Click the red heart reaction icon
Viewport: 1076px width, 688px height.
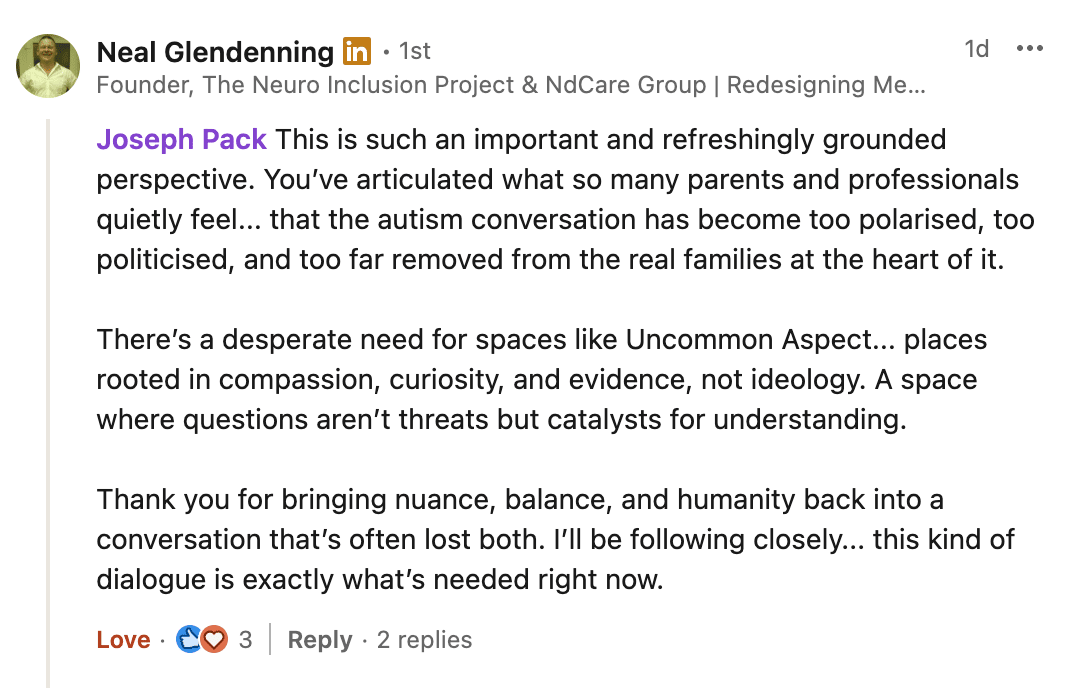point(214,640)
